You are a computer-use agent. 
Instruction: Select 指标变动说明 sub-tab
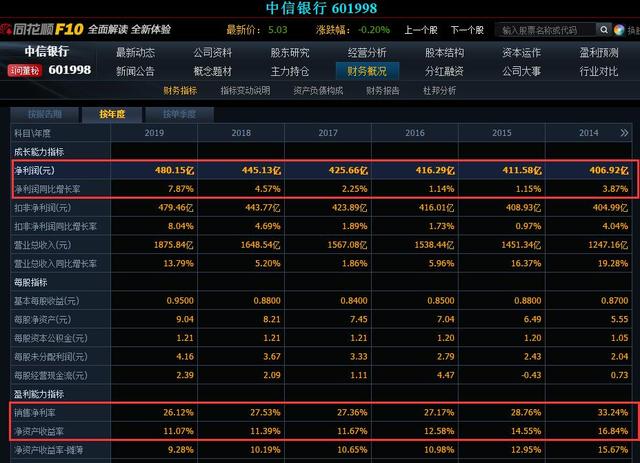[245, 91]
